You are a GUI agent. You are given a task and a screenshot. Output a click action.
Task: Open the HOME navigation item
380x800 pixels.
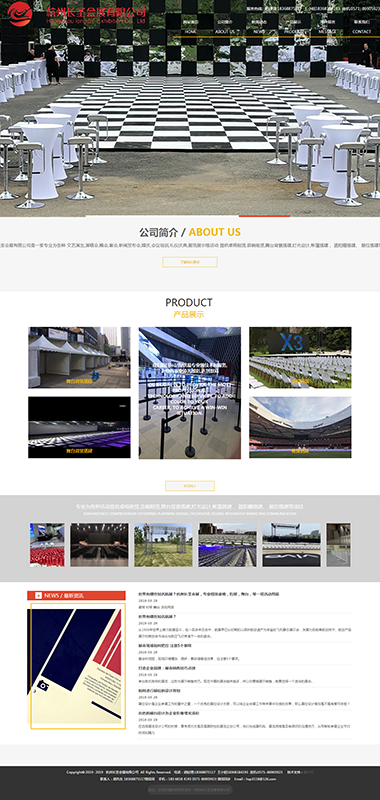[x=191, y=31]
